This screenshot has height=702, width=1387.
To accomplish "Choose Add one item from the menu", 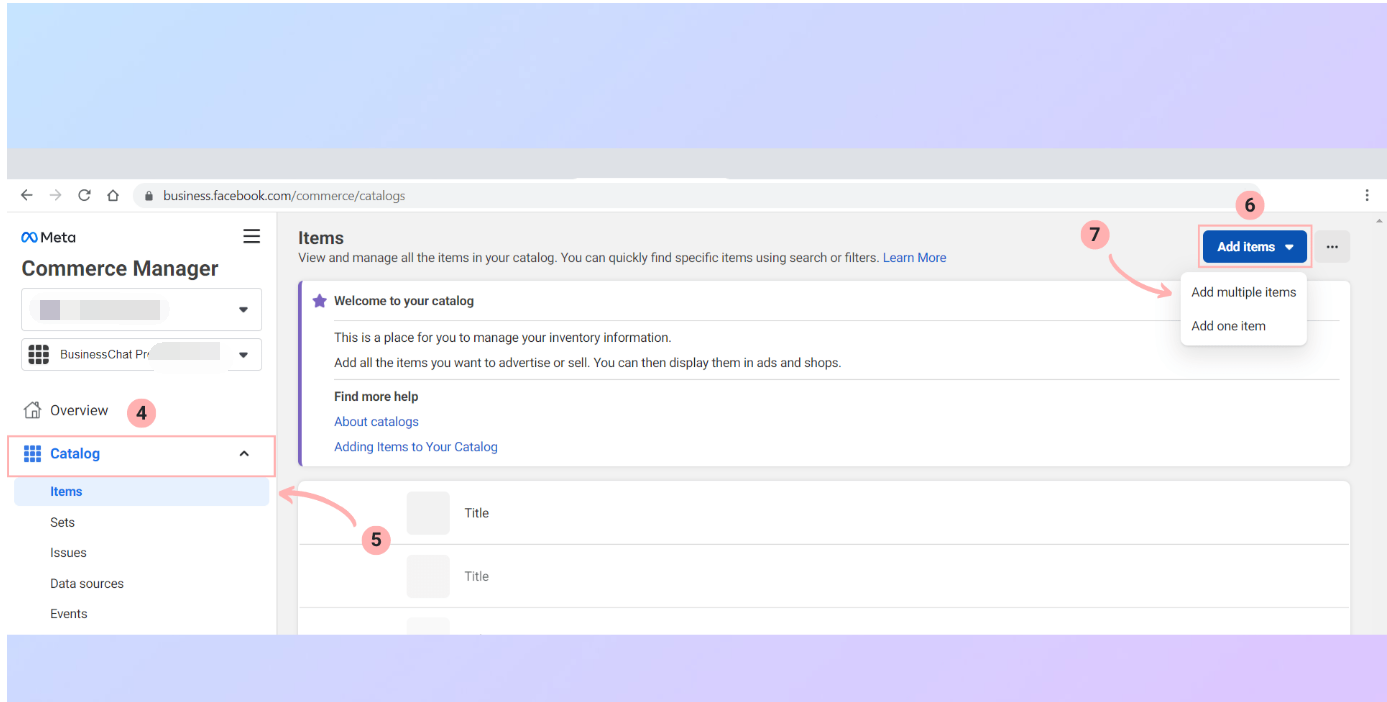I will (x=1228, y=326).
